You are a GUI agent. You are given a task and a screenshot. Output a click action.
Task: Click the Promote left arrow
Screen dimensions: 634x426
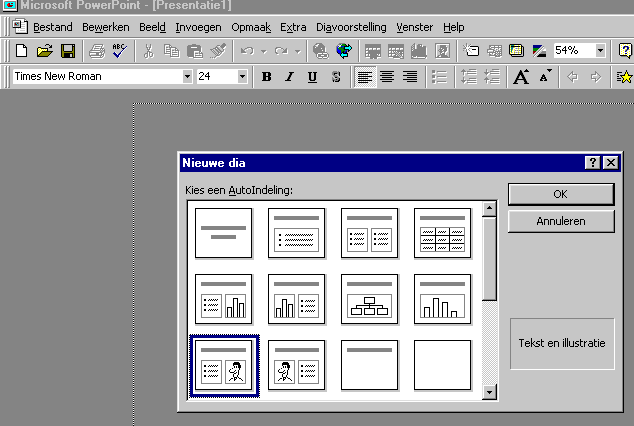coord(572,76)
